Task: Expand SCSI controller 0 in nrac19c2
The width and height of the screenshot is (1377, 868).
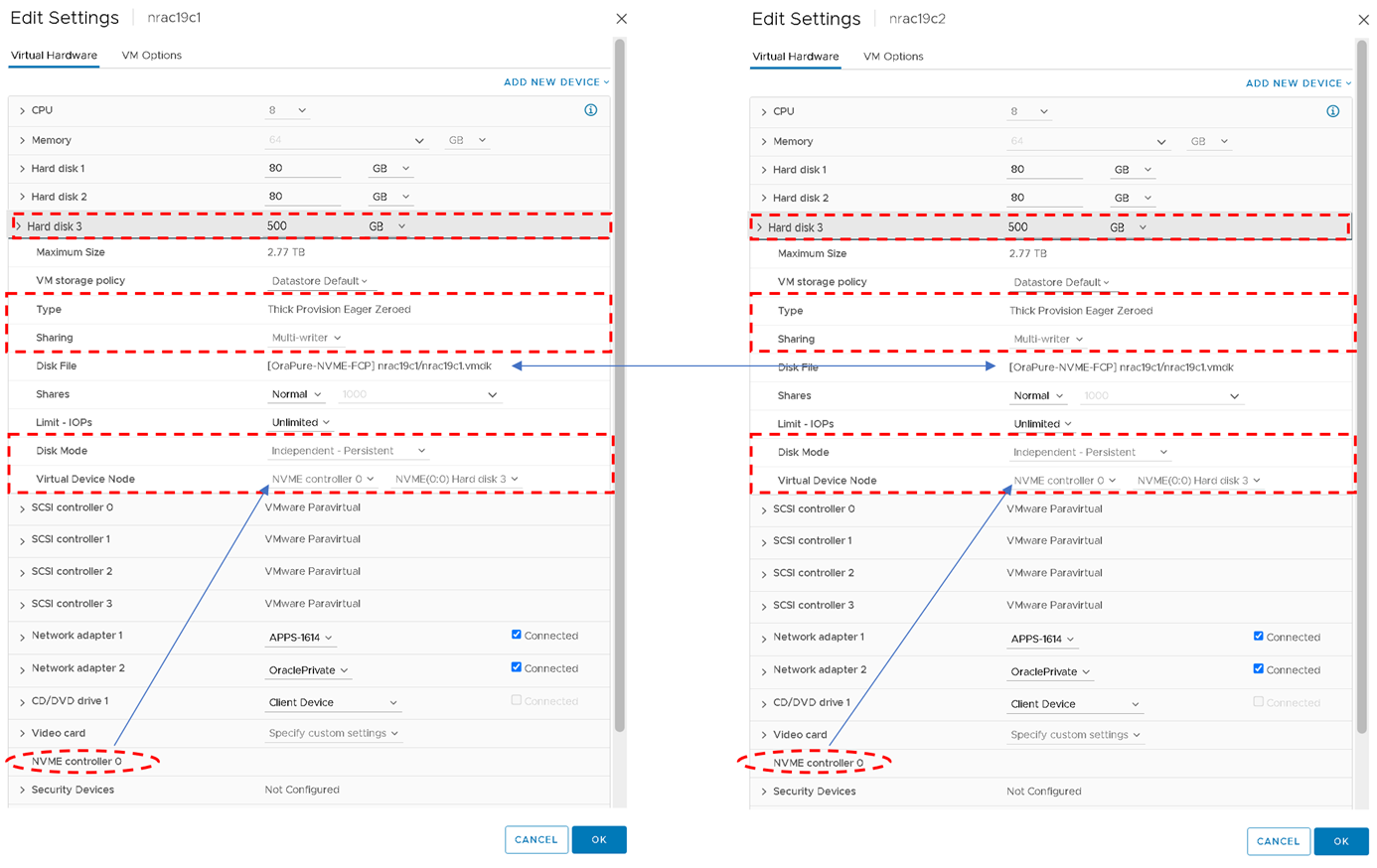Action: (764, 509)
